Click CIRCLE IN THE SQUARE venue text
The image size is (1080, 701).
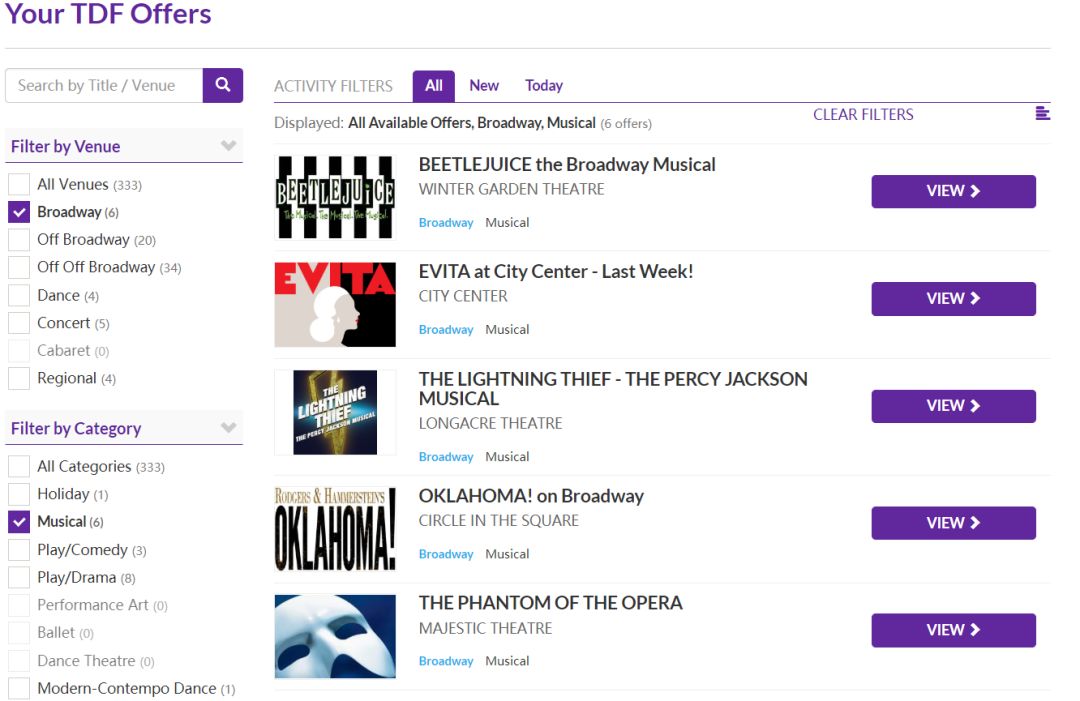pos(499,521)
